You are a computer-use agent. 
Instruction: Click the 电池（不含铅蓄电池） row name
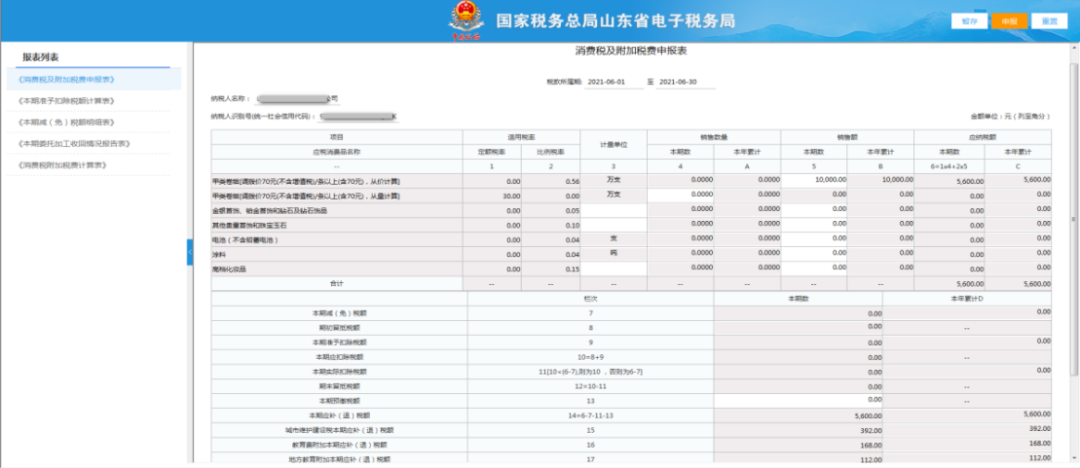(x=245, y=240)
